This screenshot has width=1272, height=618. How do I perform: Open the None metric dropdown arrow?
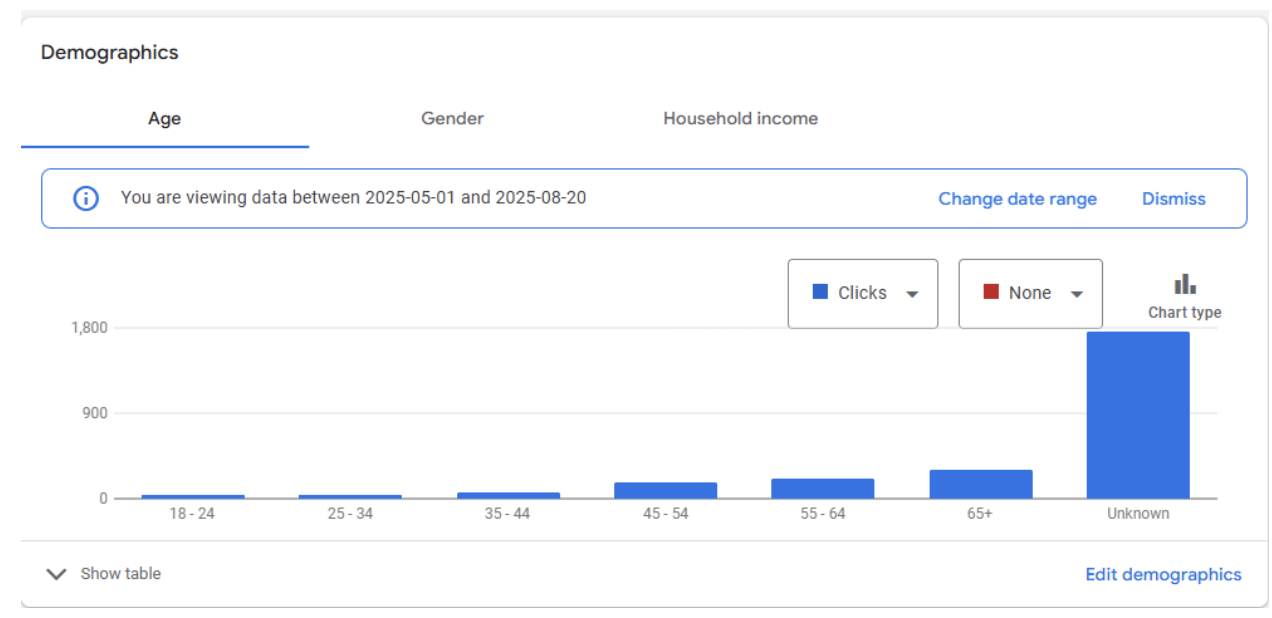click(1077, 294)
